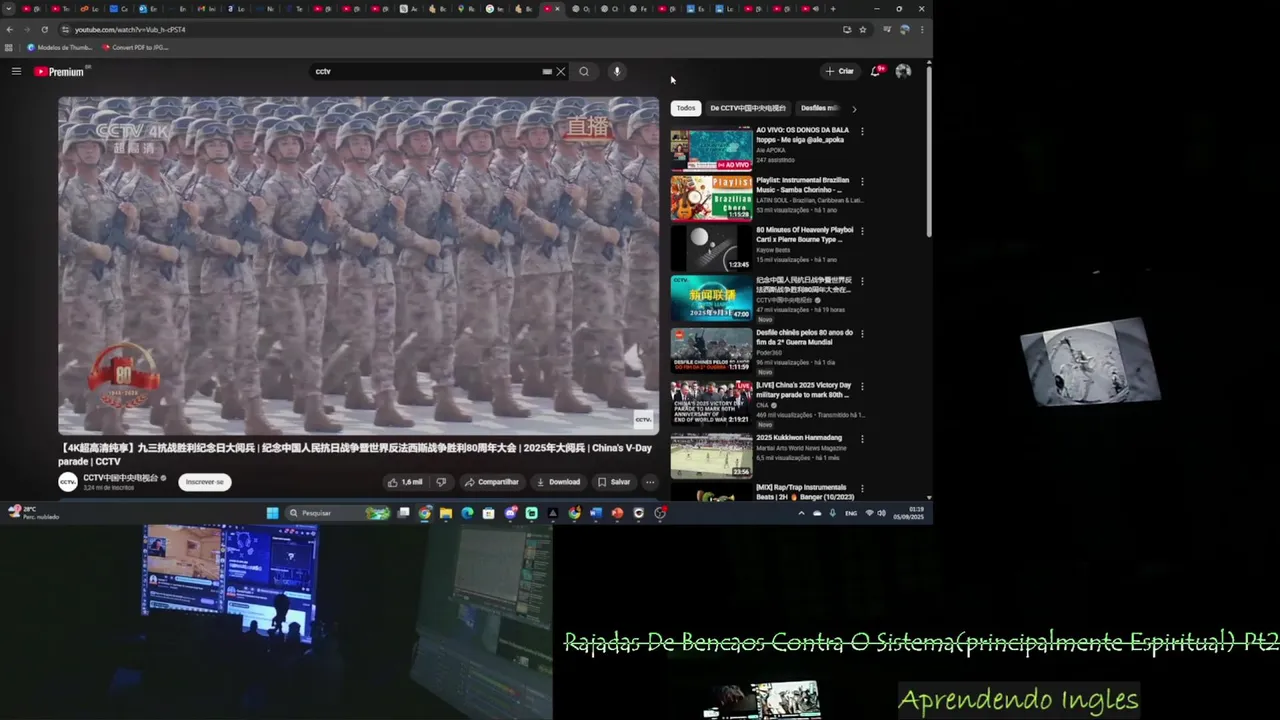Open the CCTV news 47:00 video thumbnail
Screen dimensions: 1280x720
coord(711,298)
